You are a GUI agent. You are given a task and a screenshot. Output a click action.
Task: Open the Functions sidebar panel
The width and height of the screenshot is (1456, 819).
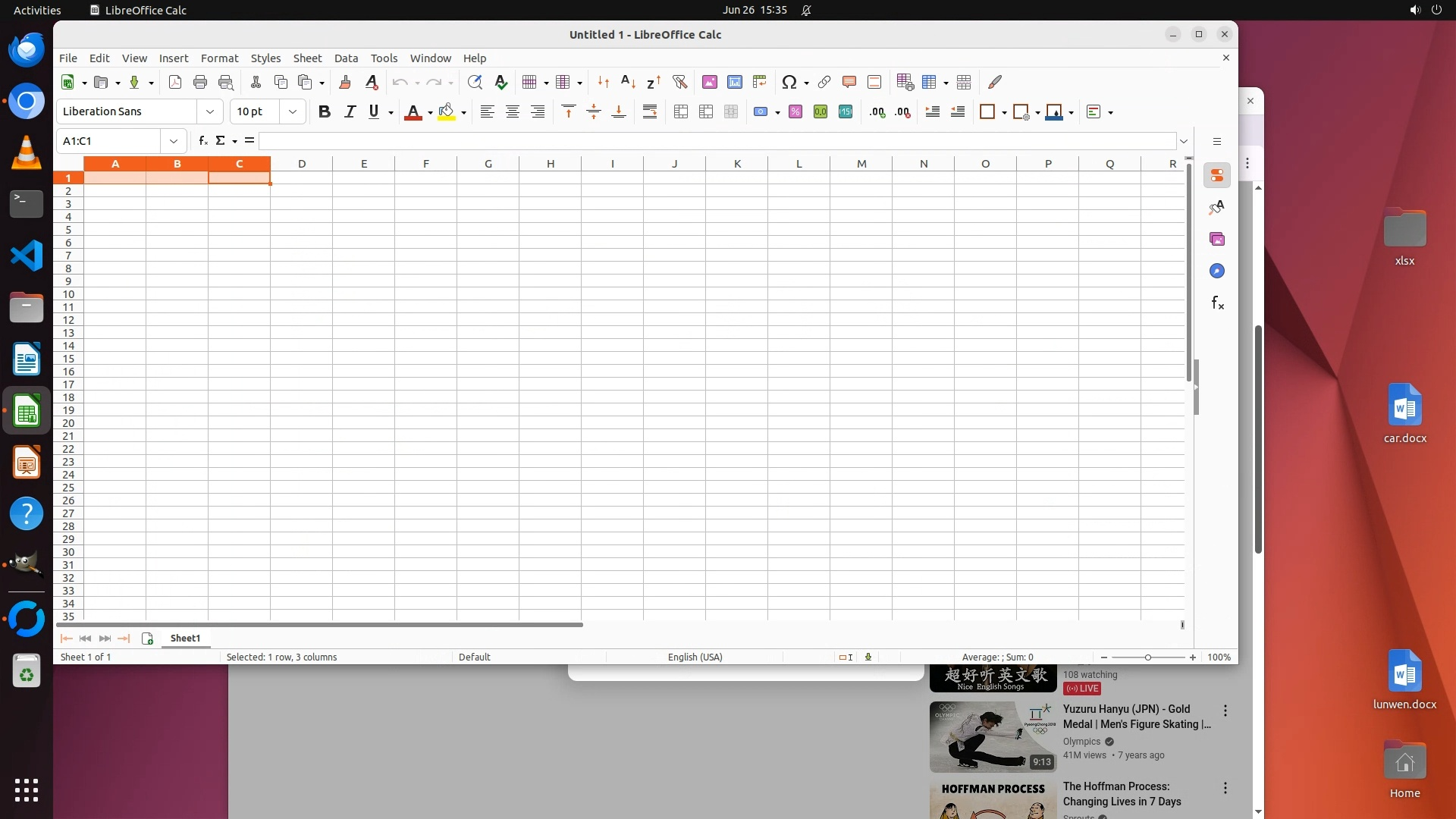pos(1217,303)
